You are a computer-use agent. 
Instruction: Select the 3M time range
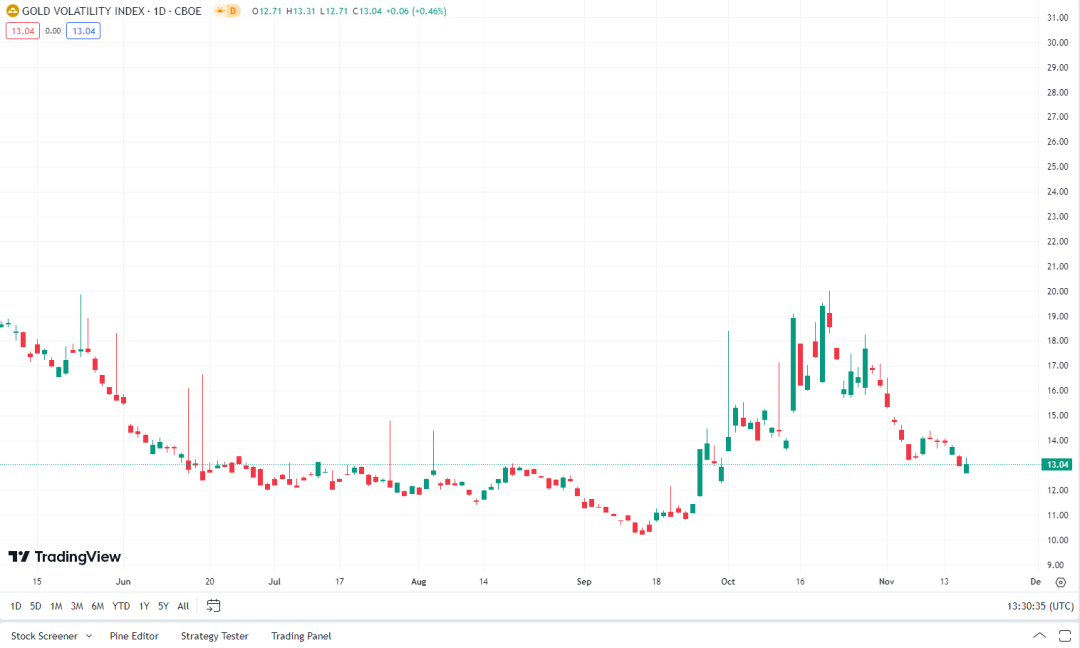[x=77, y=606]
